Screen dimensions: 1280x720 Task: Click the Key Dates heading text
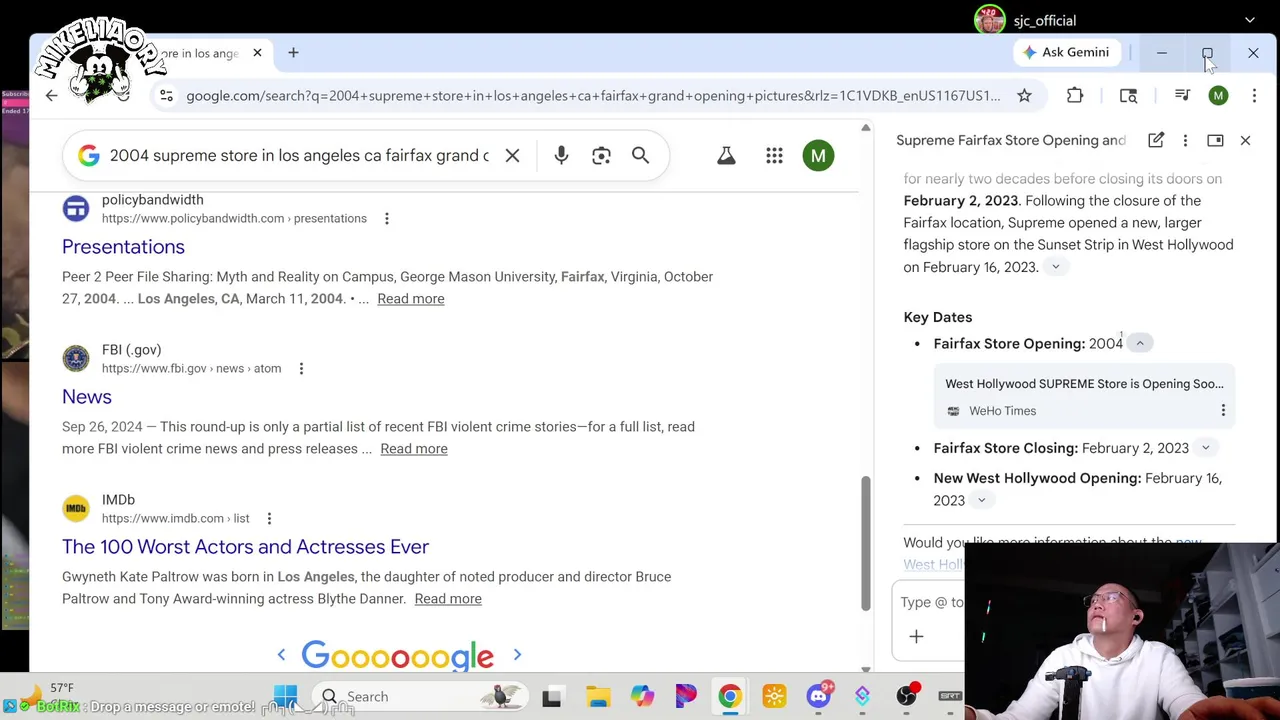coord(938,317)
